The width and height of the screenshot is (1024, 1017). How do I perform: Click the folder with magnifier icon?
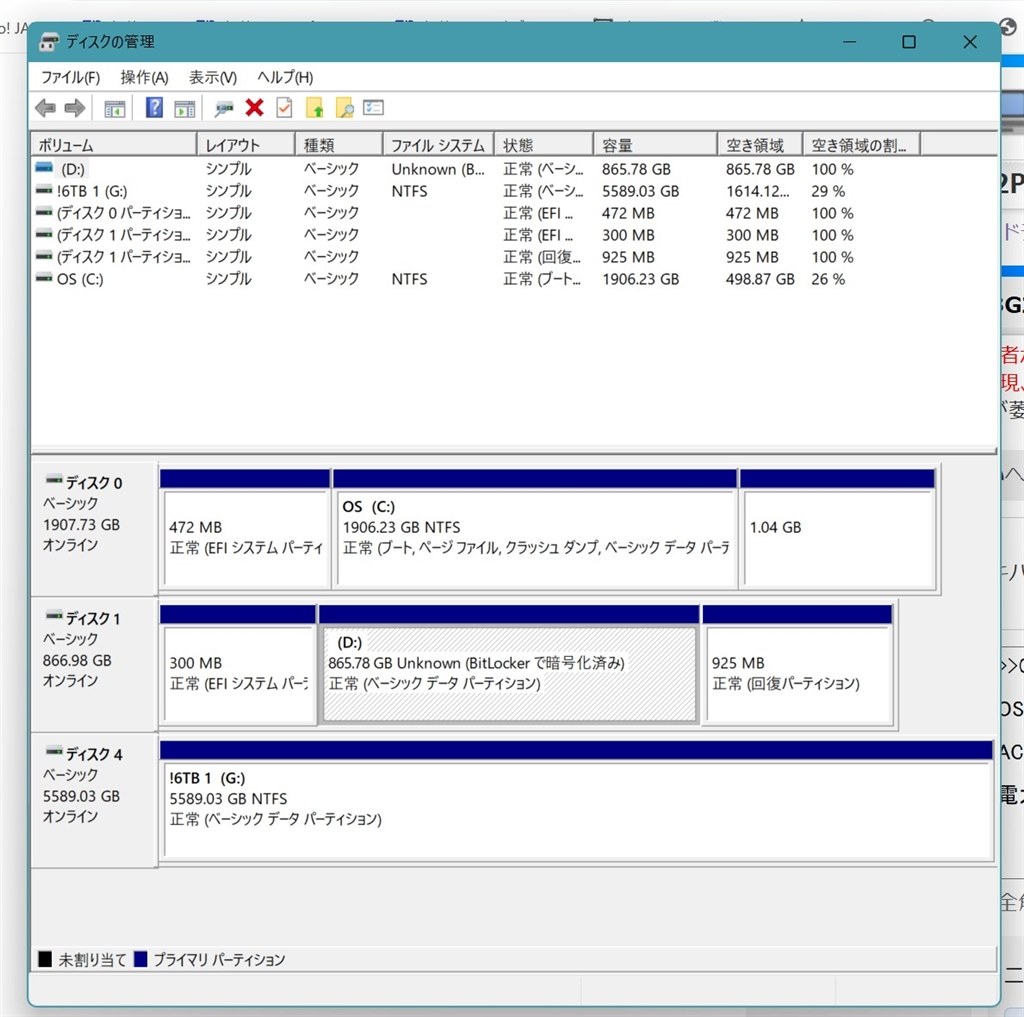(x=344, y=108)
